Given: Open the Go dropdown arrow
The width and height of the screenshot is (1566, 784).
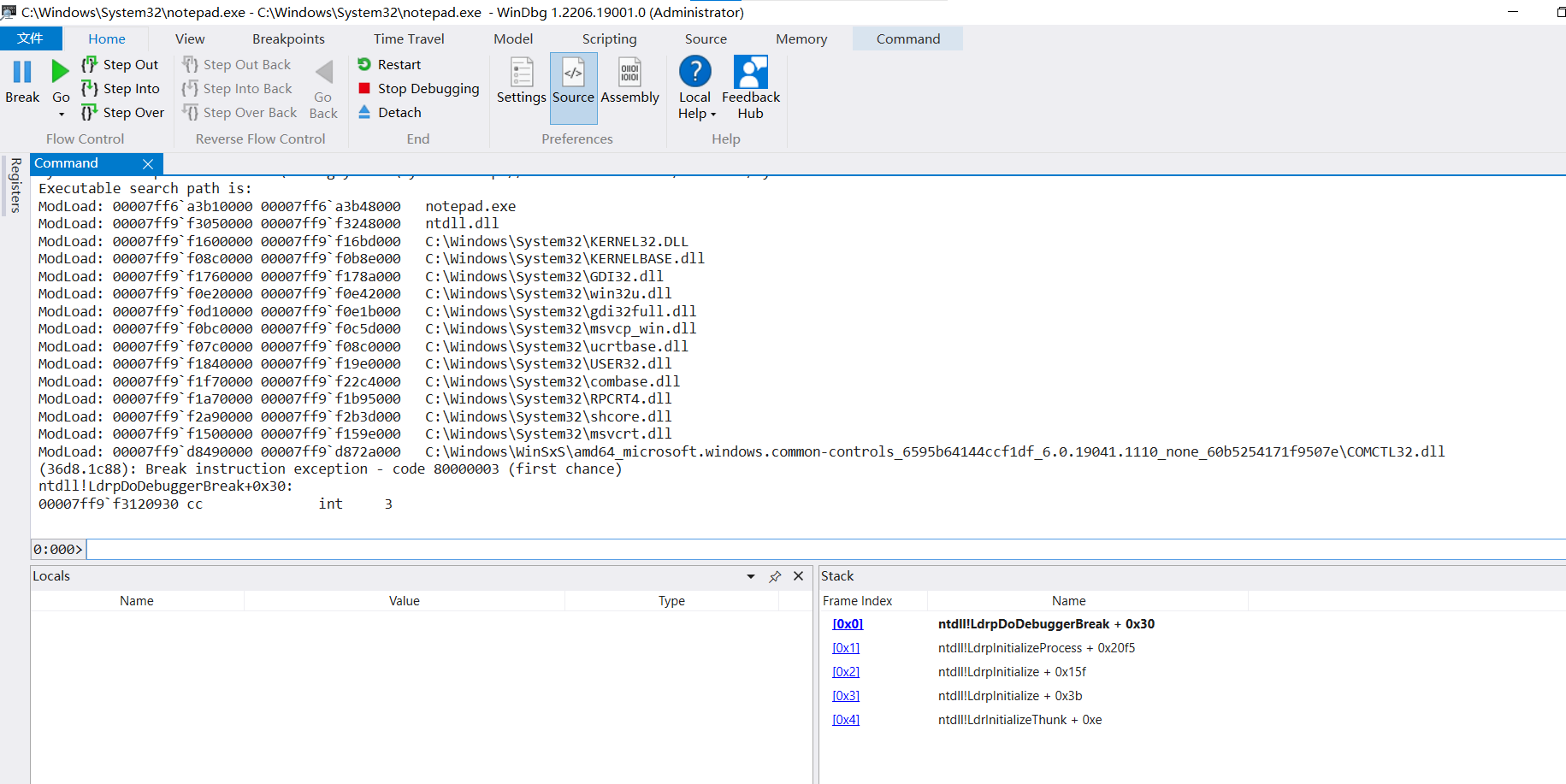Looking at the screenshot, I should tap(62, 114).
